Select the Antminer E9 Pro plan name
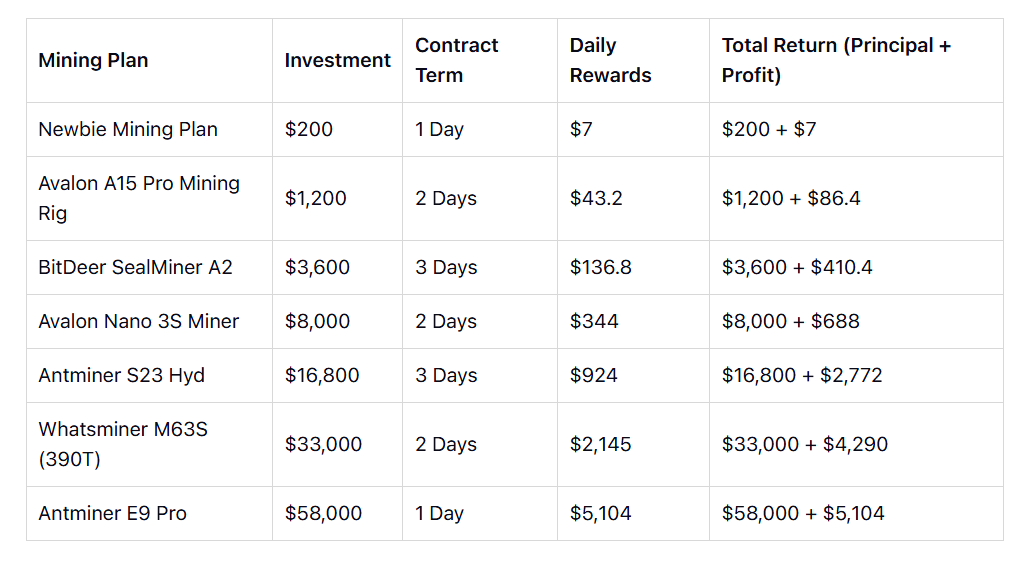1020x562 pixels. [x=112, y=514]
